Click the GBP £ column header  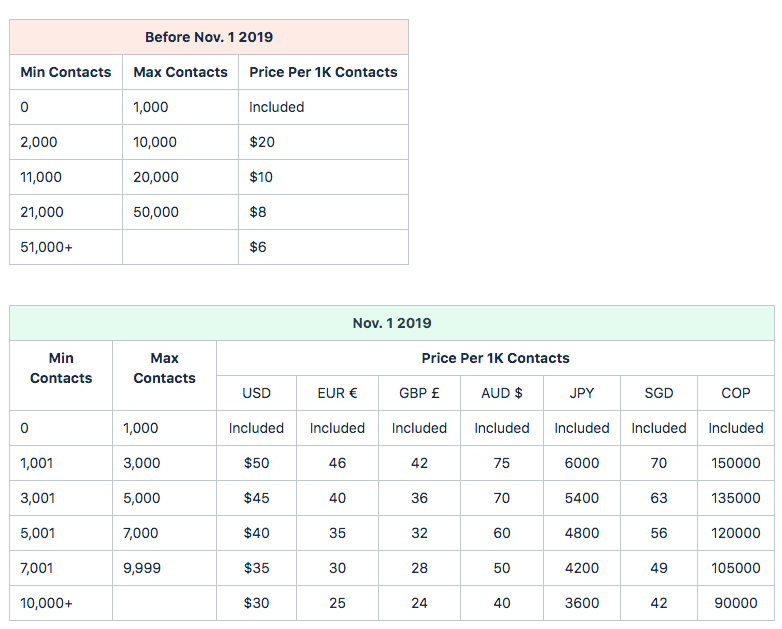pyautogui.click(x=419, y=393)
